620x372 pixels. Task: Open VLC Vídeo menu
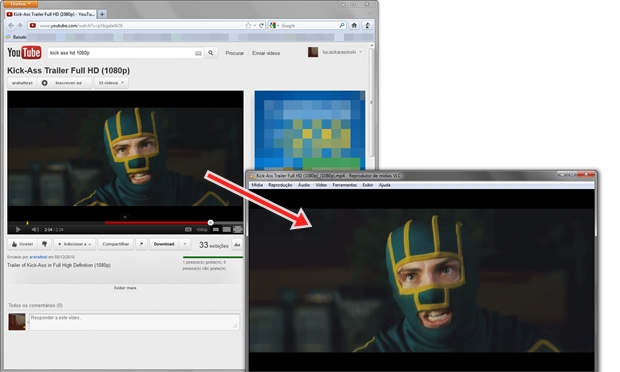coord(321,185)
